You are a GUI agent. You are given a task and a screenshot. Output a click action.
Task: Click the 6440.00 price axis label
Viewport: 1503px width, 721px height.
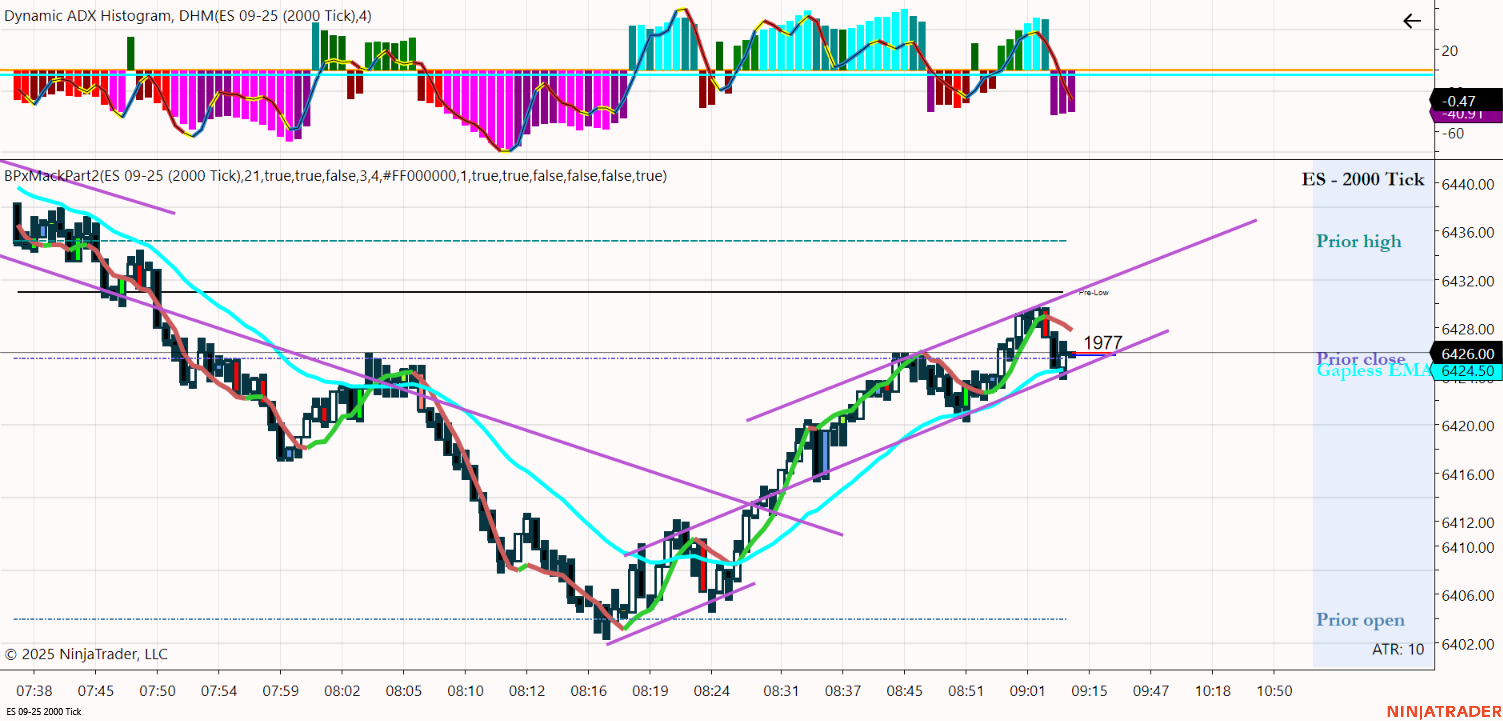pos(1468,184)
